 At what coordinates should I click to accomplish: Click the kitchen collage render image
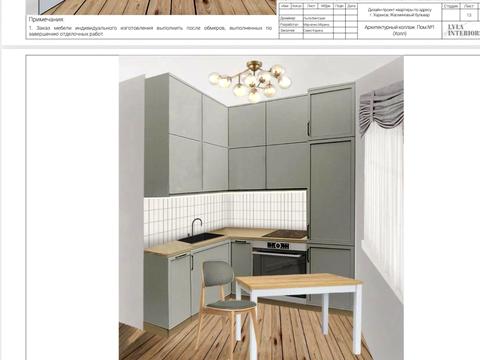coord(261,208)
